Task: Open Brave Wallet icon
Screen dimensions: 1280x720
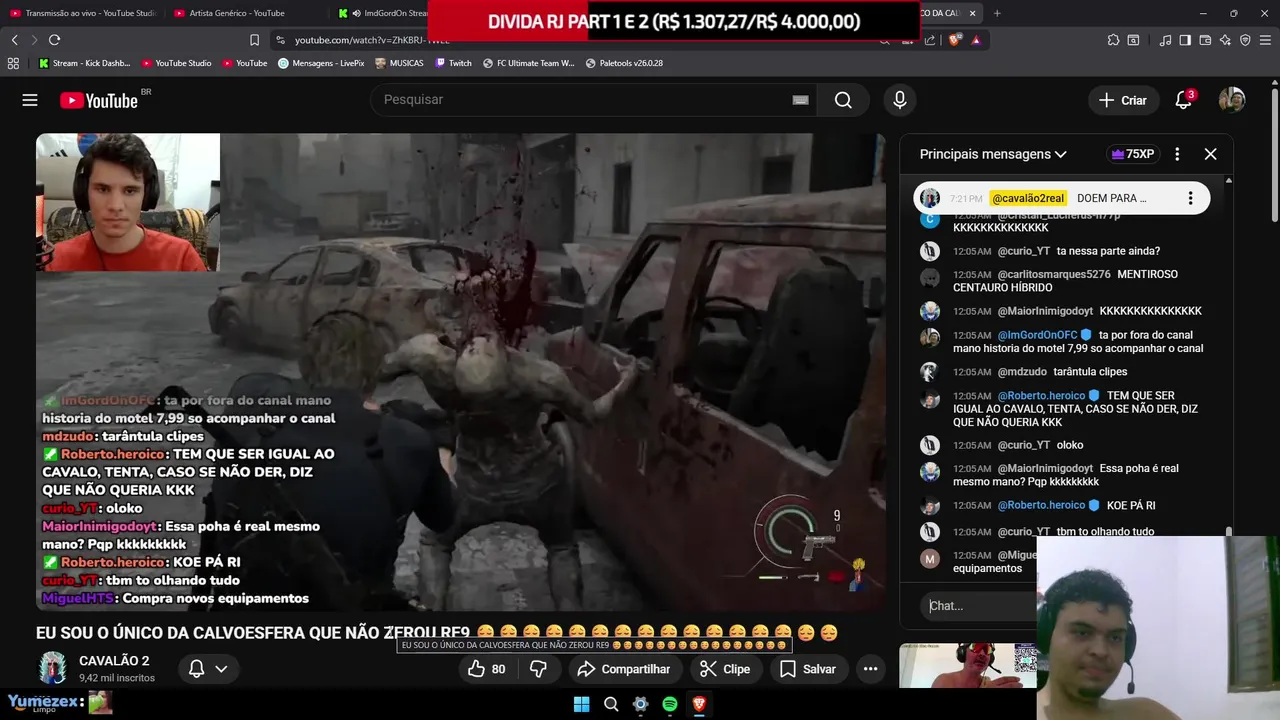Action: coord(1205,40)
